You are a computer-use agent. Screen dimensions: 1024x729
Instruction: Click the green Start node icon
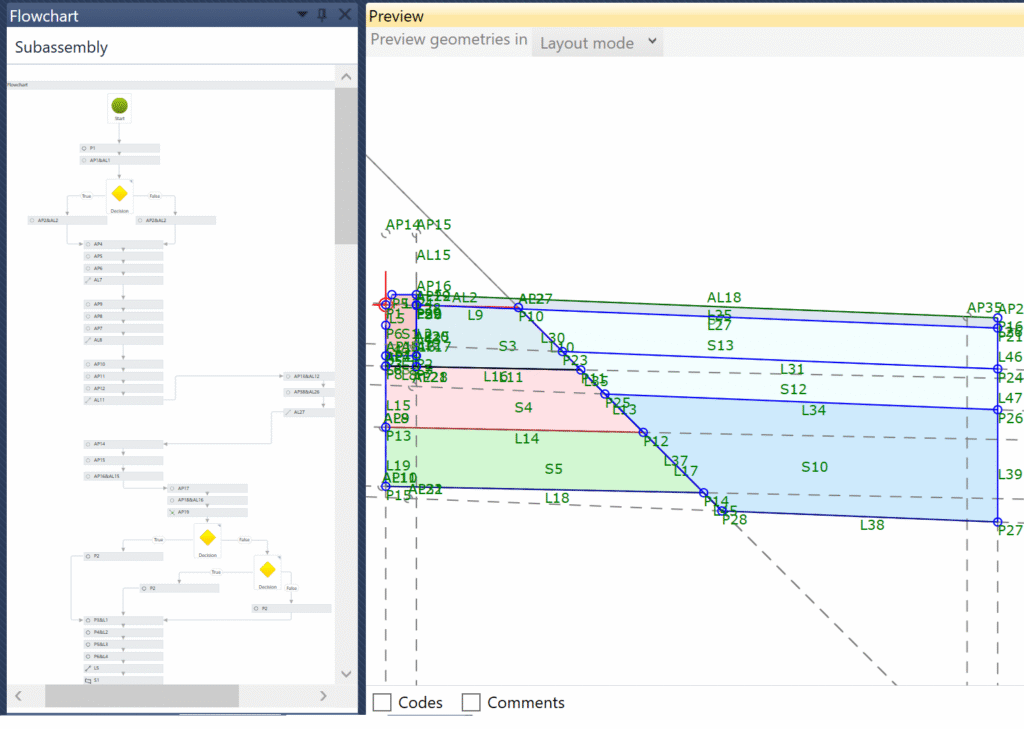click(x=120, y=106)
